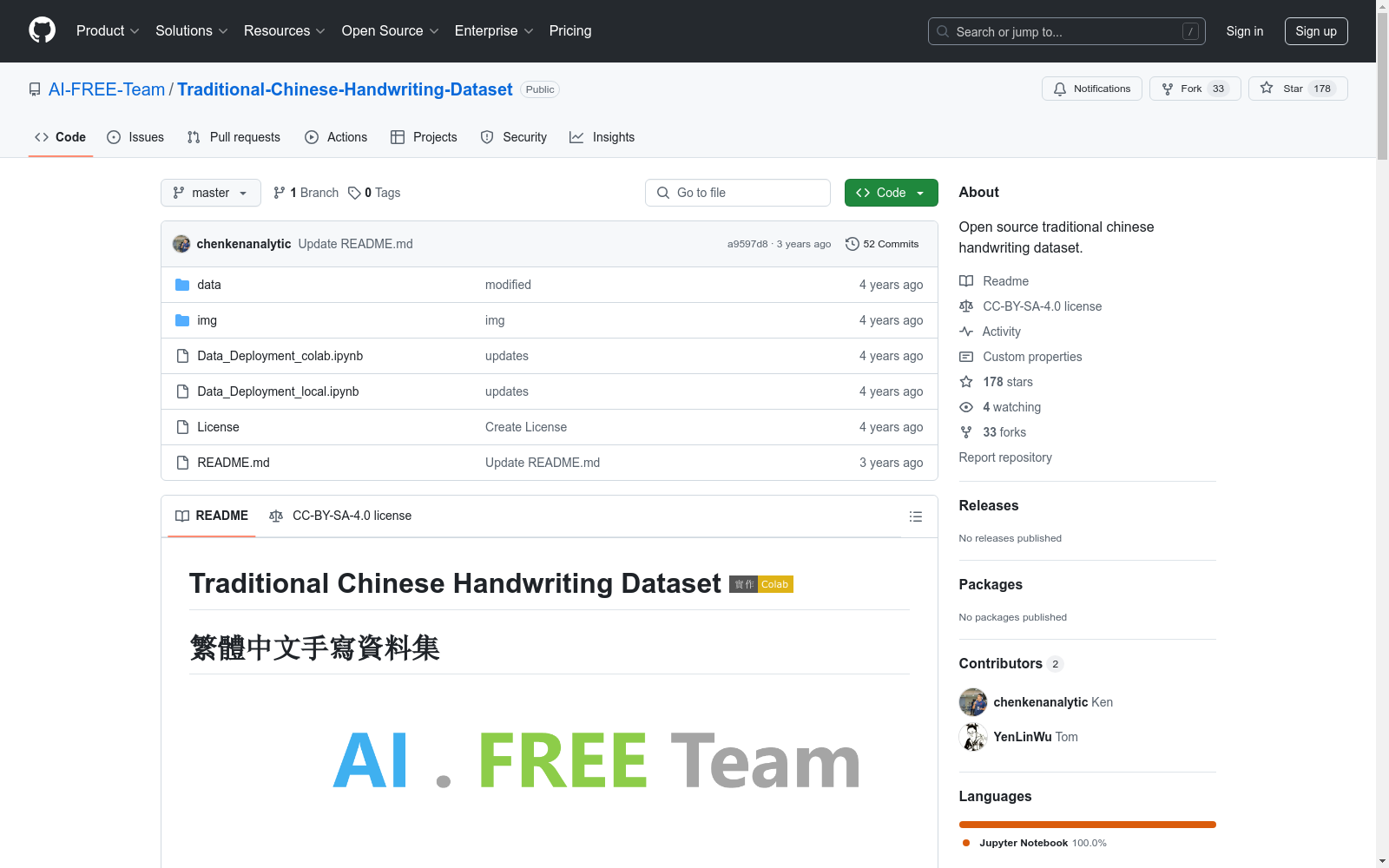The width and height of the screenshot is (1389, 868).
Task: Expand the Open Source menu
Action: pos(391,31)
